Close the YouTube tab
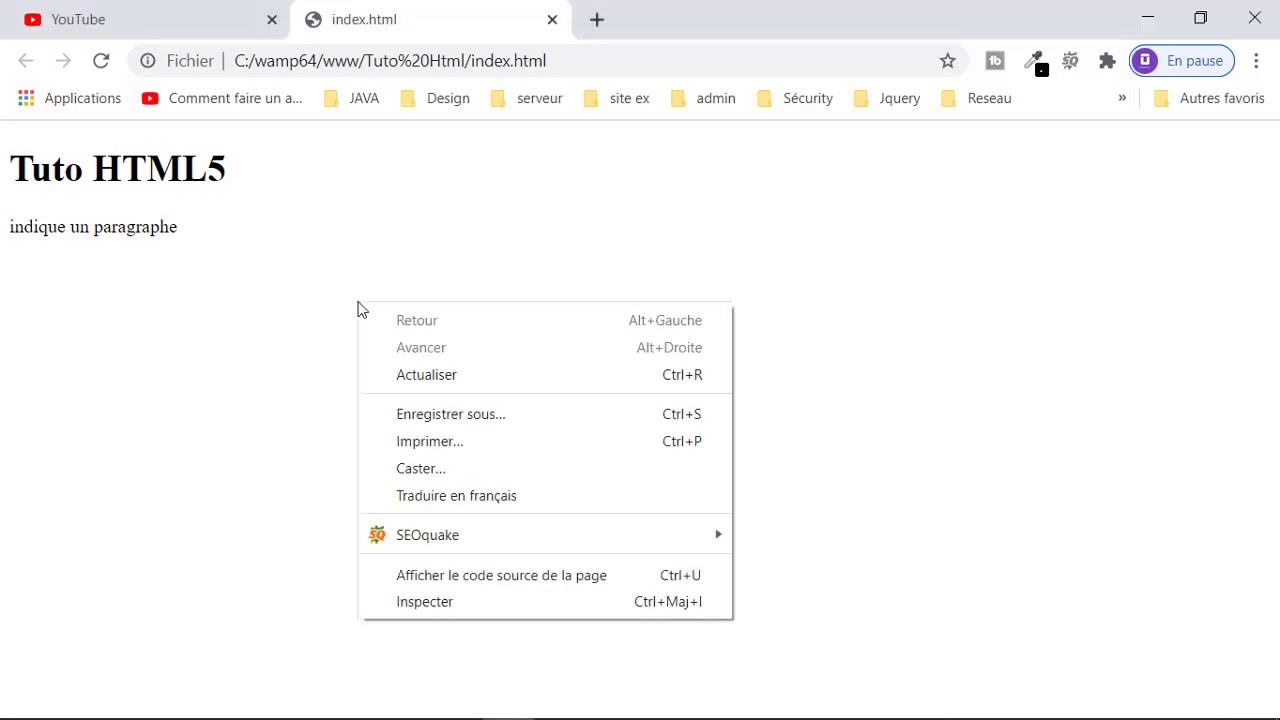1280x720 pixels. coord(272,20)
